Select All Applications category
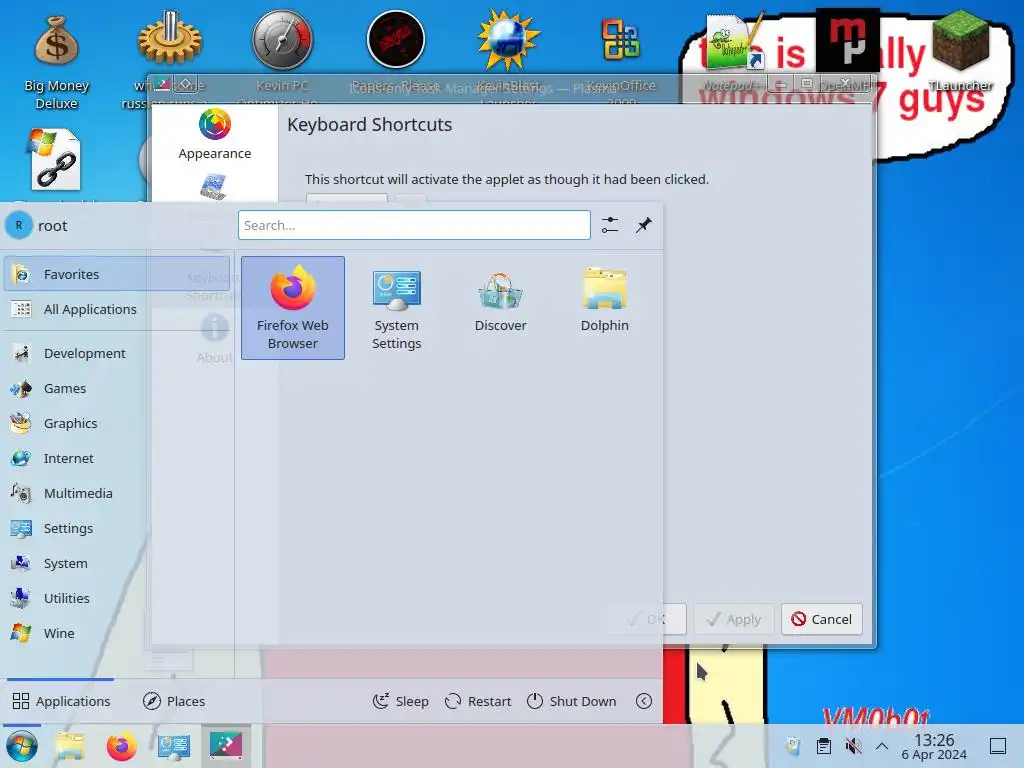The image size is (1024, 768). tap(117, 310)
